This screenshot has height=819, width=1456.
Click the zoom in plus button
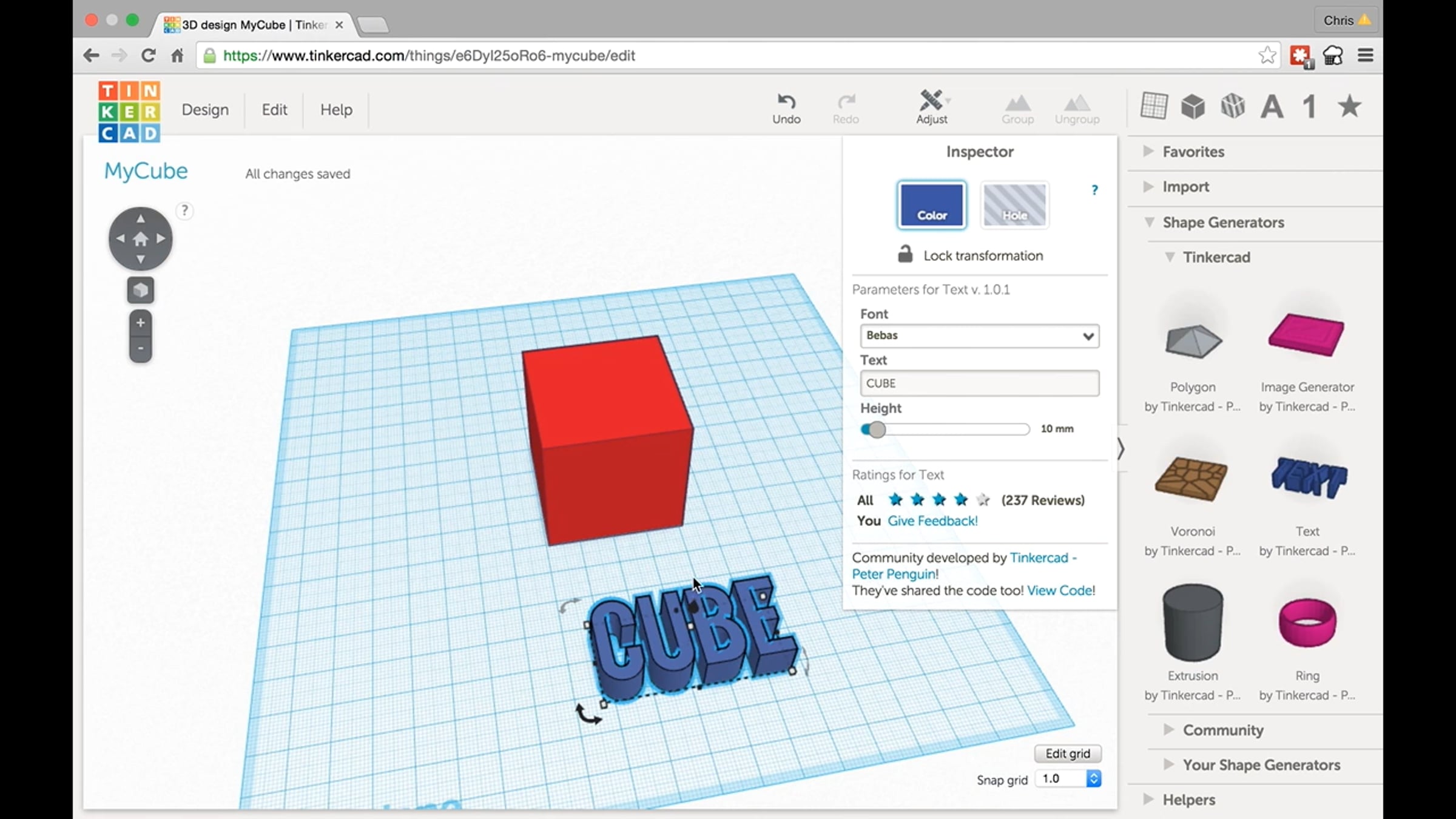click(x=140, y=323)
